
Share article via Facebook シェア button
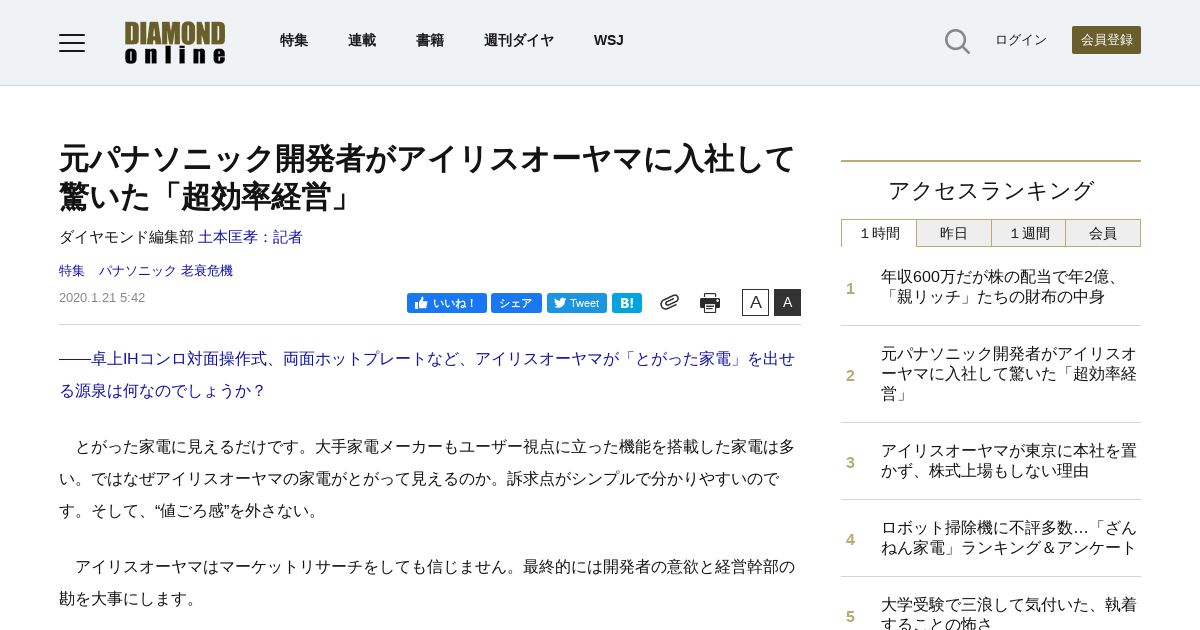516,303
